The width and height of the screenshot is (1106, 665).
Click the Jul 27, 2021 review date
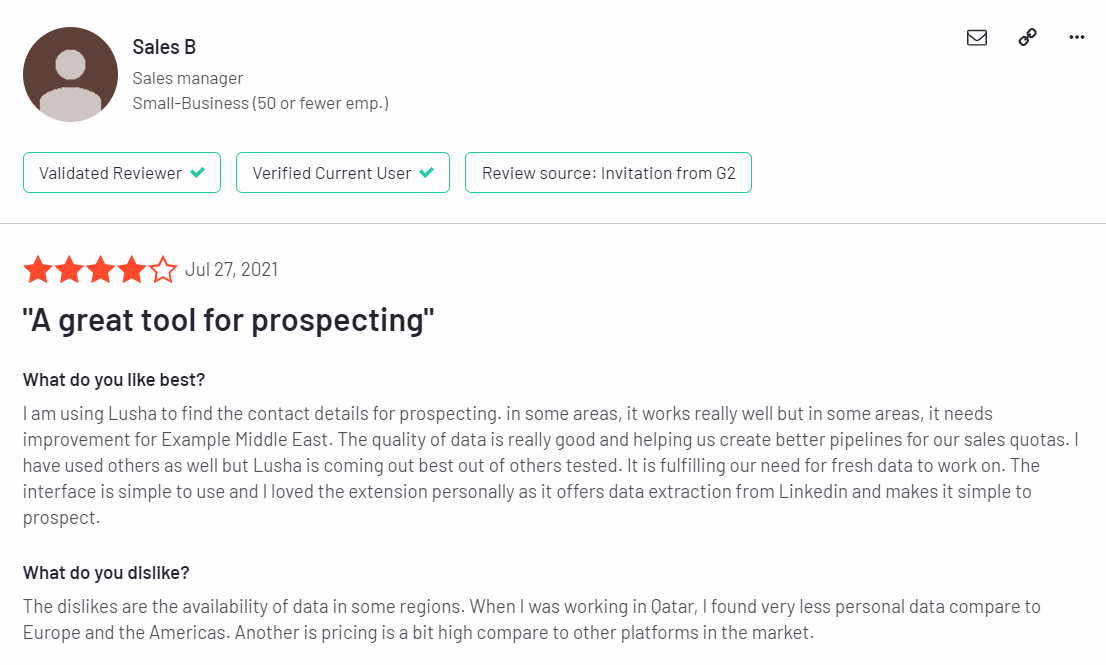(231, 269)
